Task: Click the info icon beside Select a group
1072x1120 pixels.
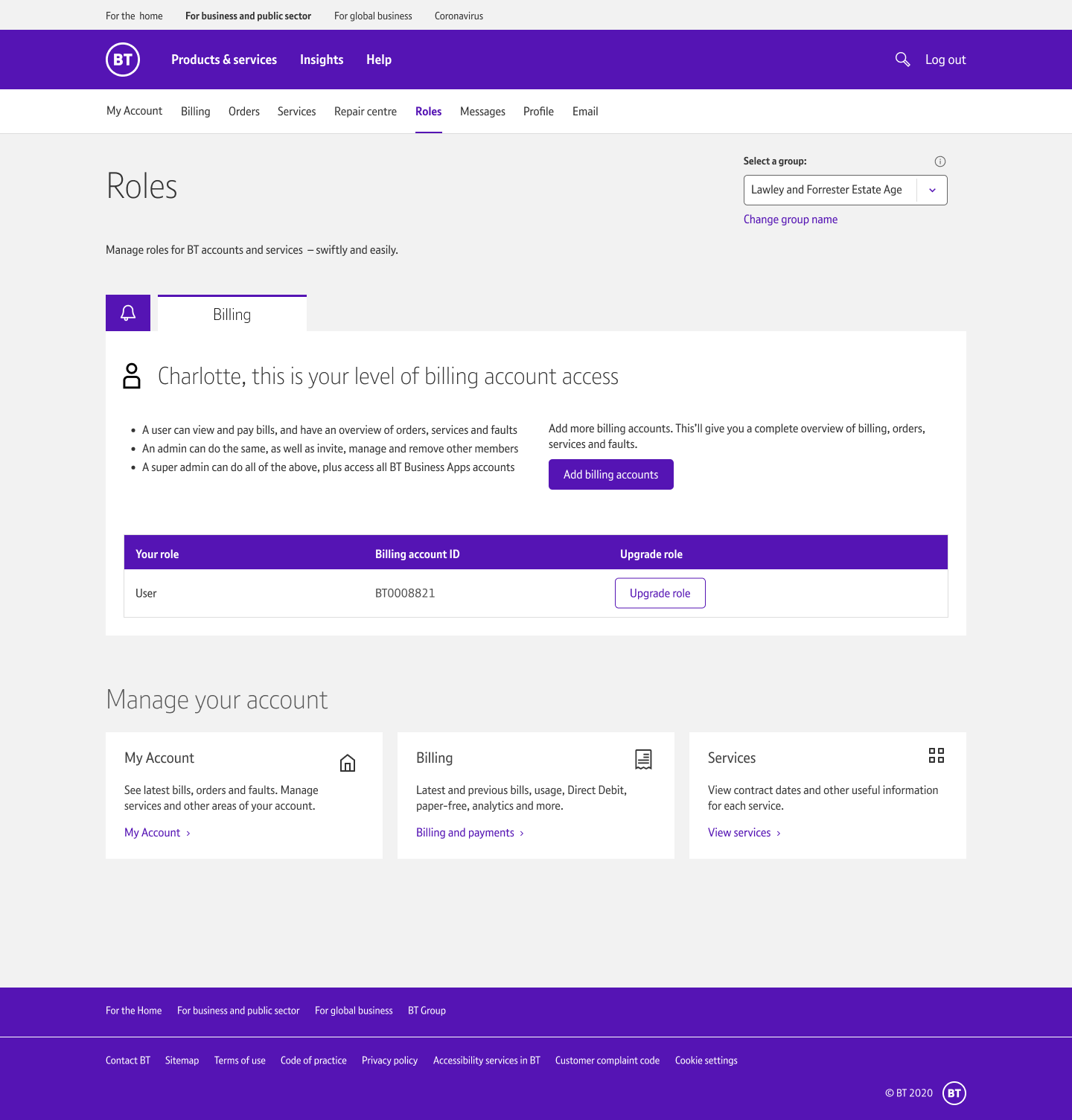Action: coord(940,161)
